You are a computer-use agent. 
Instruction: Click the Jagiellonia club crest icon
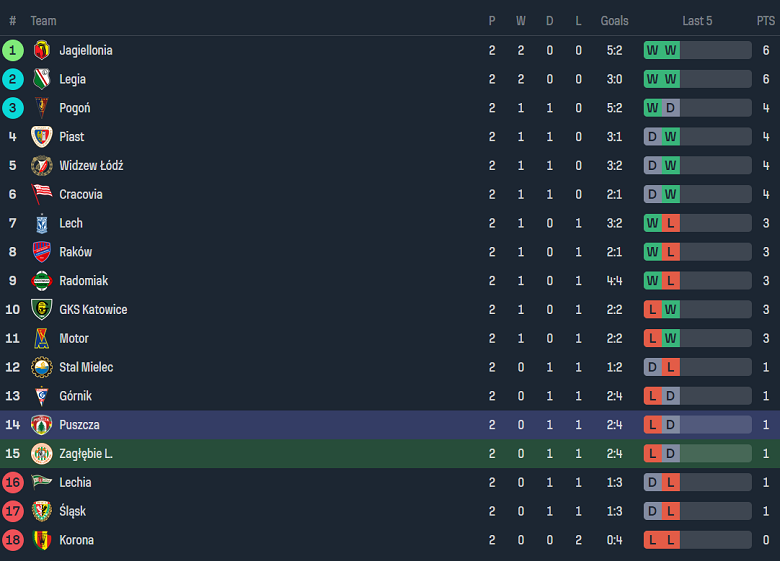[x=41, y=50]
